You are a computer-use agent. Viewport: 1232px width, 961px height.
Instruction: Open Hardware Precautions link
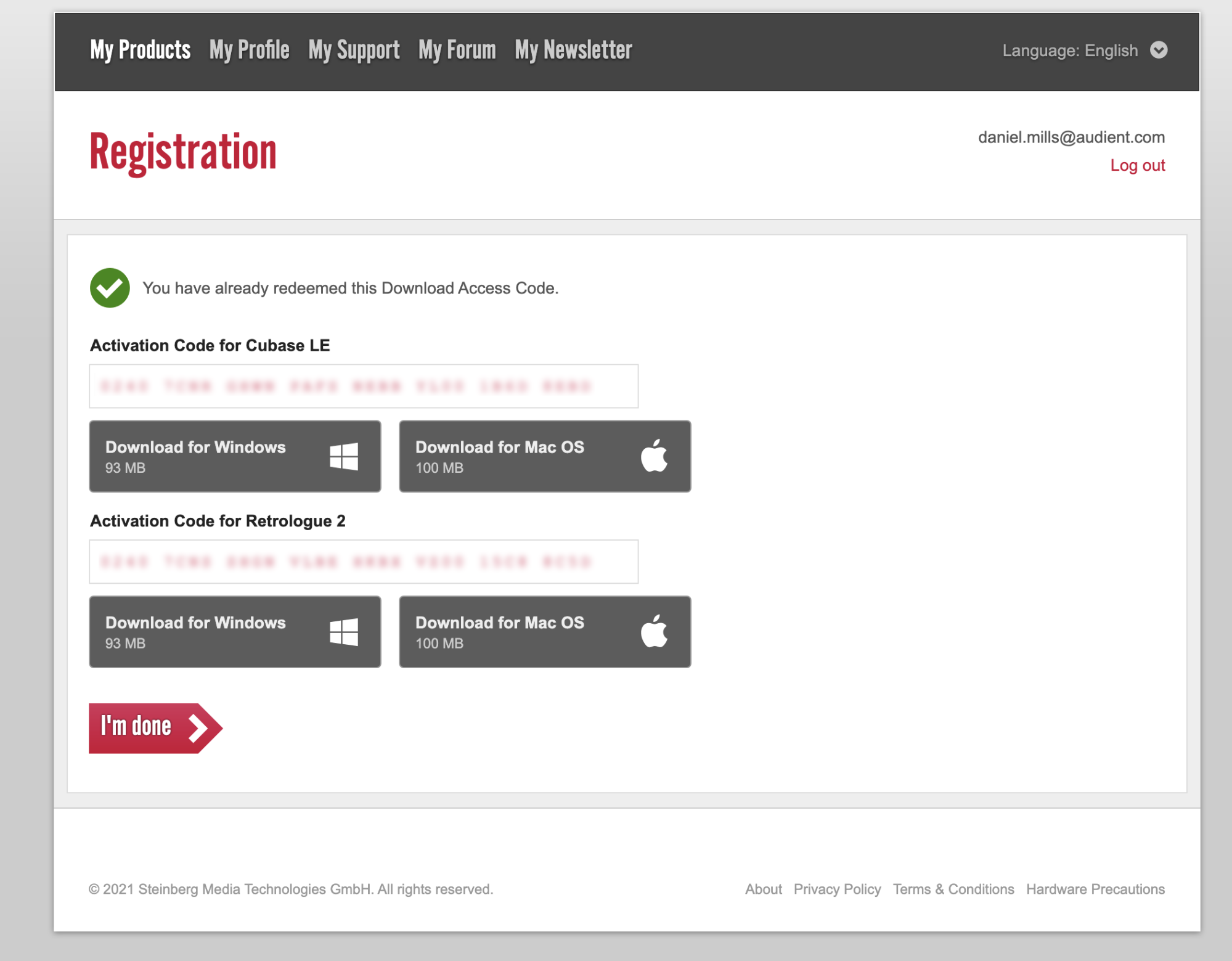pyautogui.click(x=1095, y=889)
